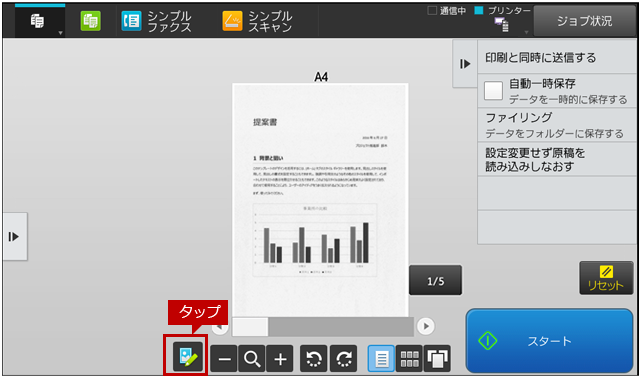
Task: Switch to single page view
Action: [x=381, y=358]
